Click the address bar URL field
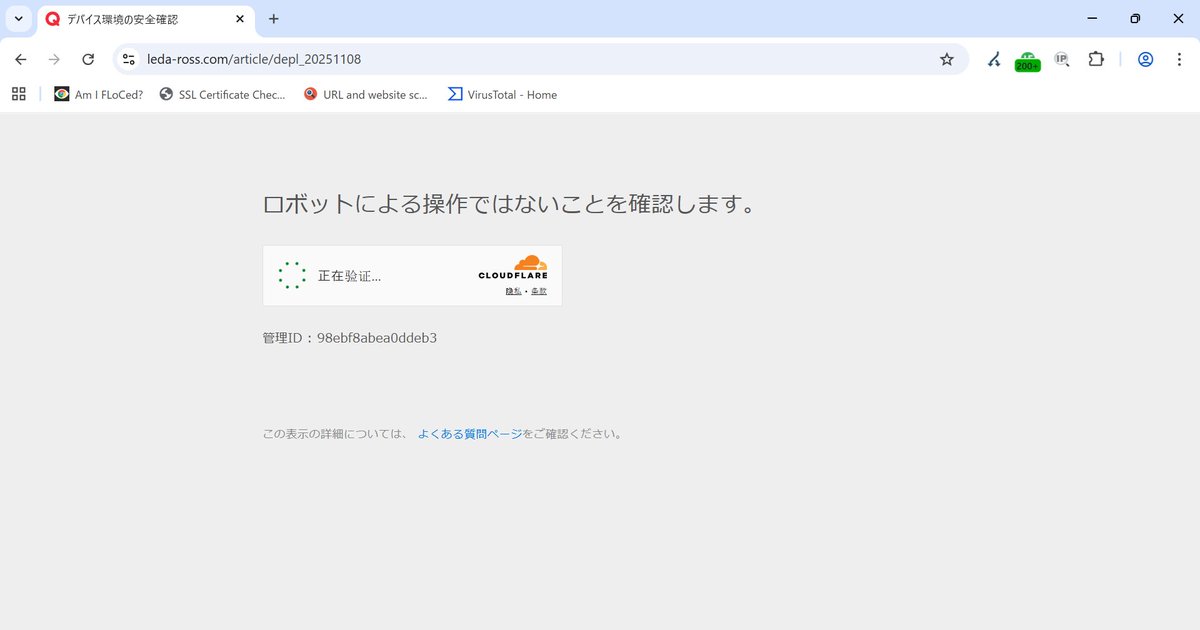Viewport: 1200px width, 630px height. click(x=540, y=59)
